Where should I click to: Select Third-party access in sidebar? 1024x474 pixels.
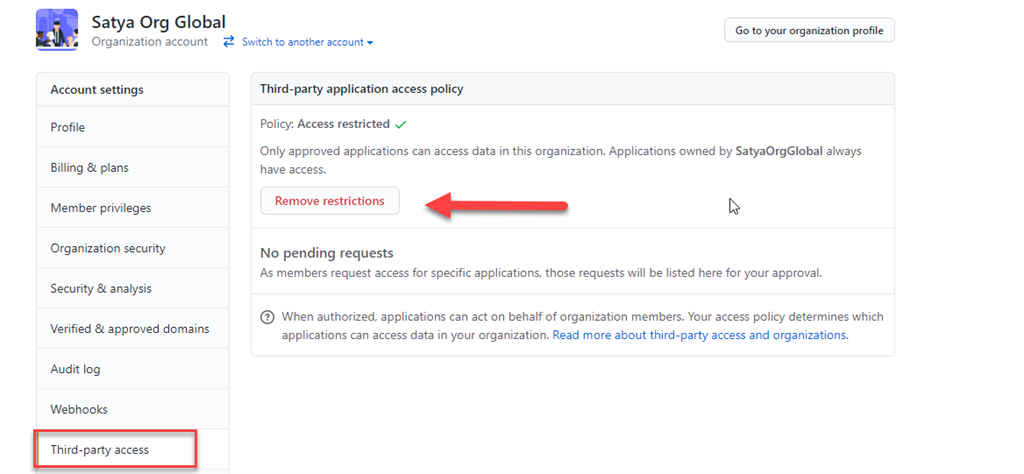coord(99,450)
